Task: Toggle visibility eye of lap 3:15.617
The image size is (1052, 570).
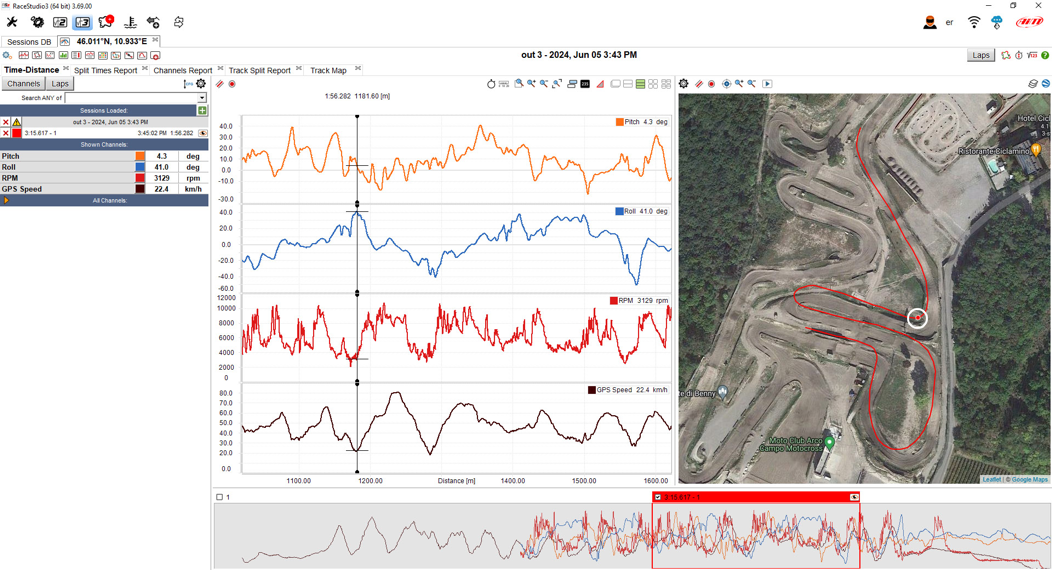Action: click(203, 133)
